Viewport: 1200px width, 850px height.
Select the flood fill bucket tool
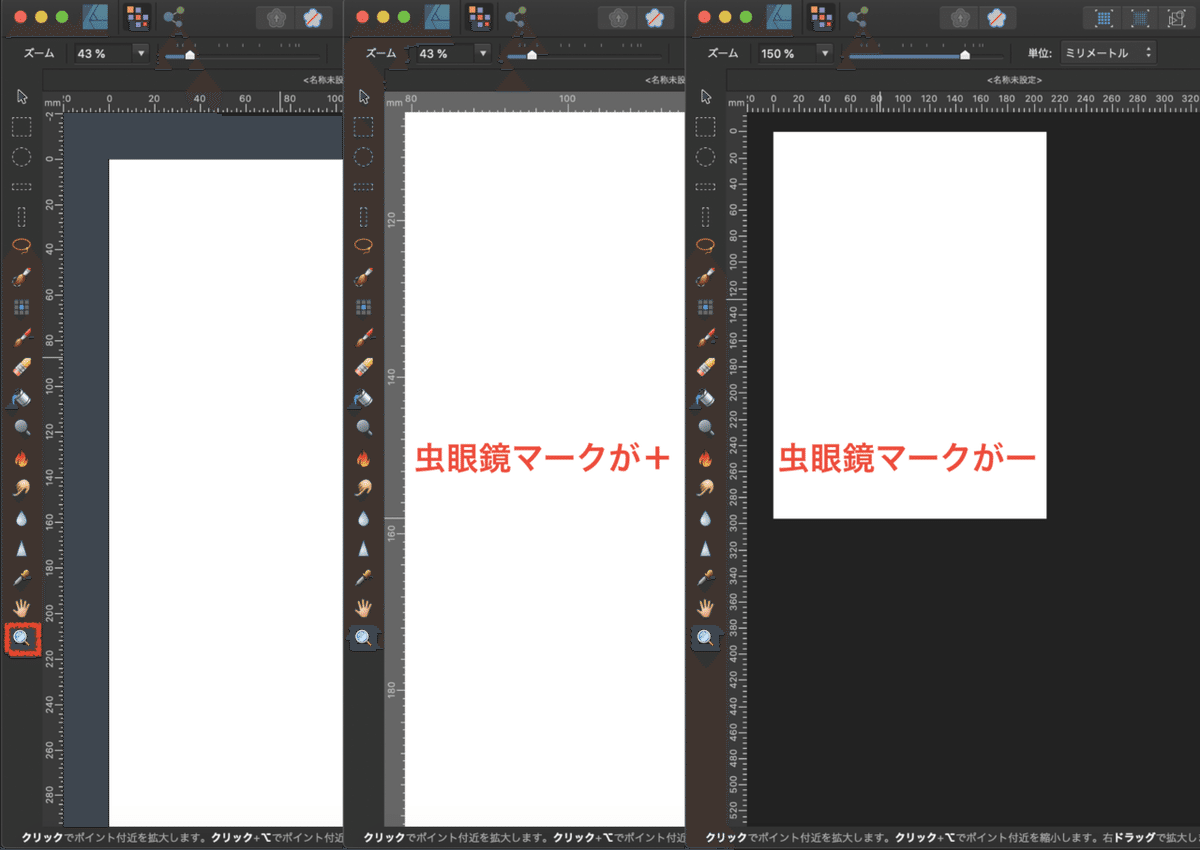click(22, 397)
